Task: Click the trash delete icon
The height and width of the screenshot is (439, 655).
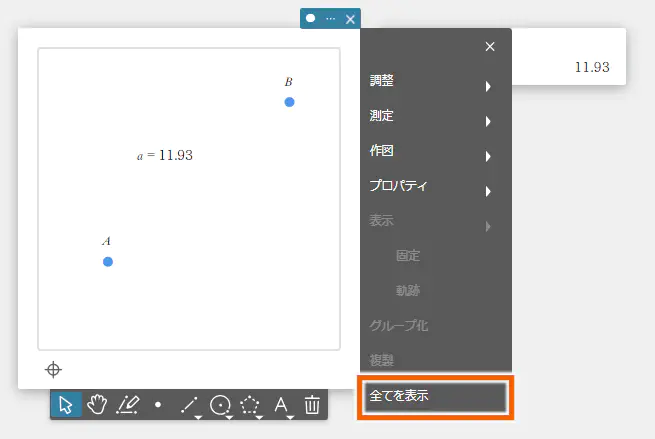Action: tap(312, 405)
